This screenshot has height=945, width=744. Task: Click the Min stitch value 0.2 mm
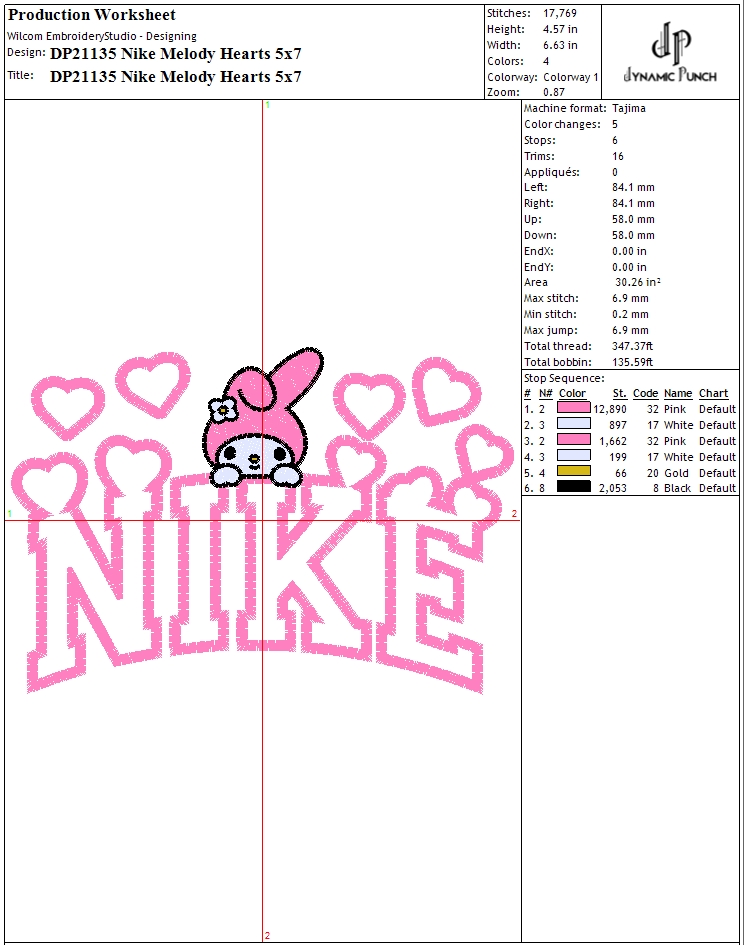pos(631,315)
